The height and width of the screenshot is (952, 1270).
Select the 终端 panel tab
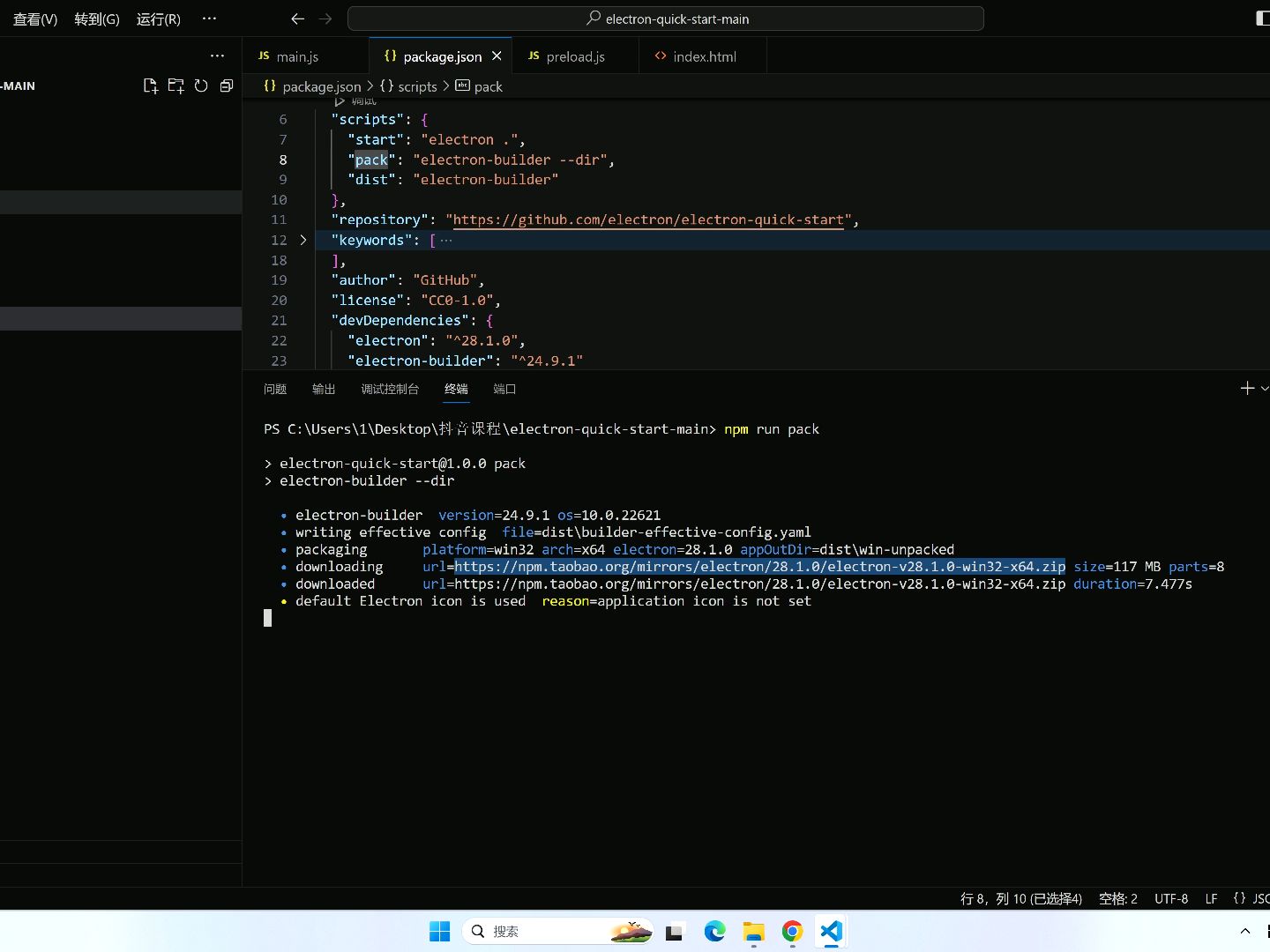(x=456, y=389)
